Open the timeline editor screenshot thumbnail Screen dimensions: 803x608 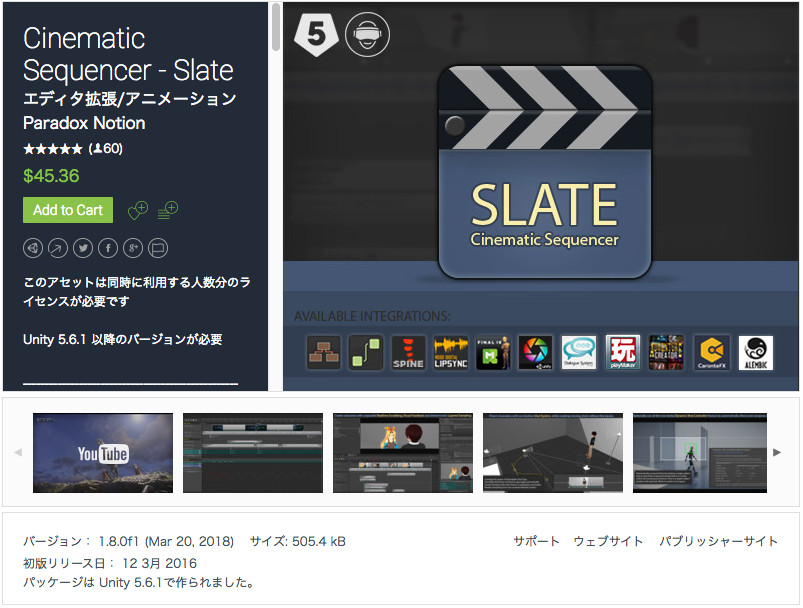tap(253, 453)
